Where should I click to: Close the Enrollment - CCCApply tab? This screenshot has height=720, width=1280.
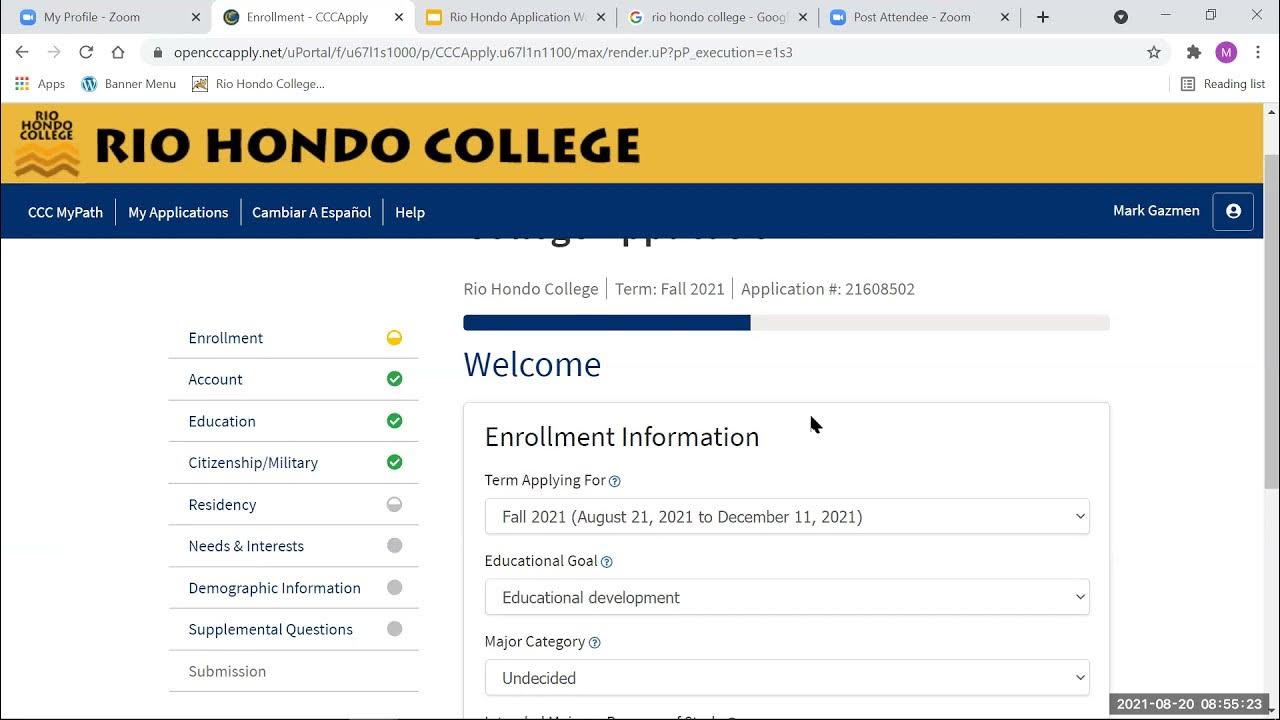tap(399, 17)
